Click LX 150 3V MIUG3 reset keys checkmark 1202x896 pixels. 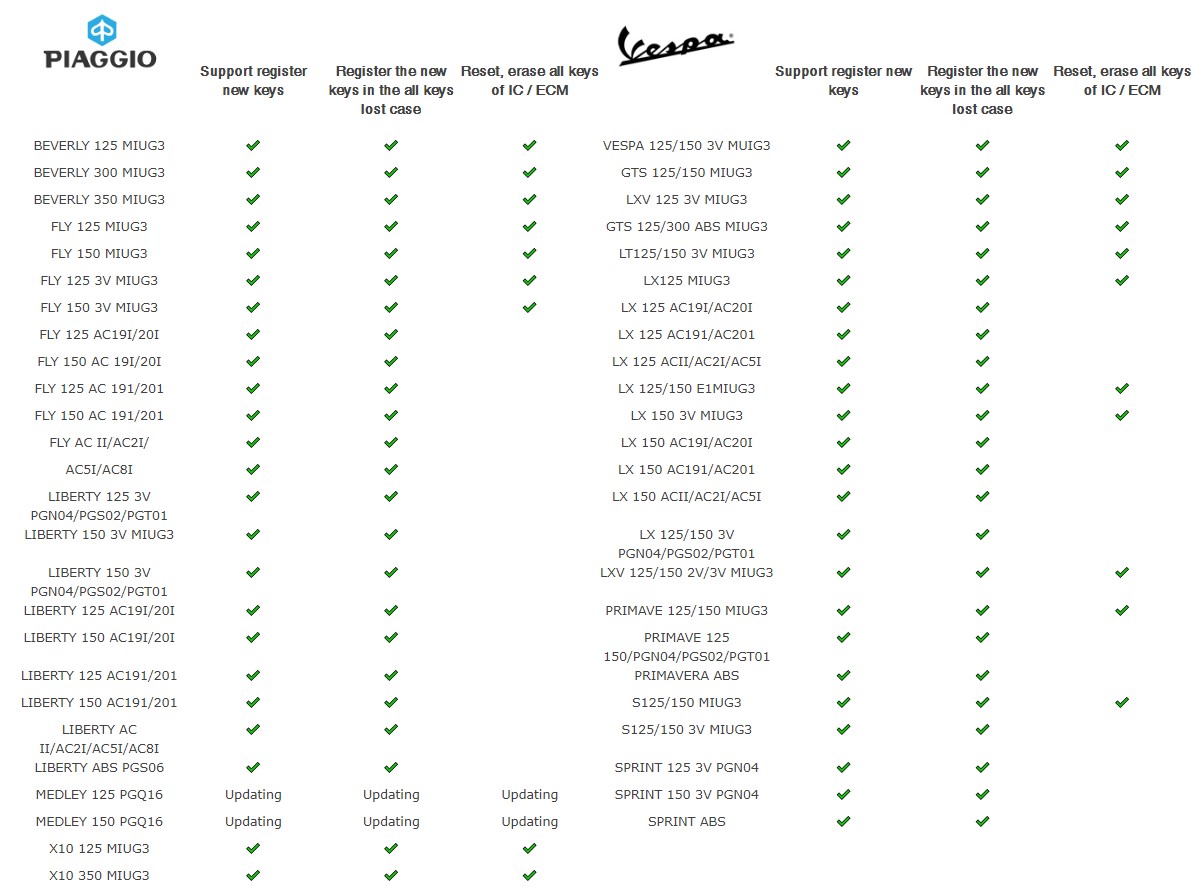tap(1122, 416)
